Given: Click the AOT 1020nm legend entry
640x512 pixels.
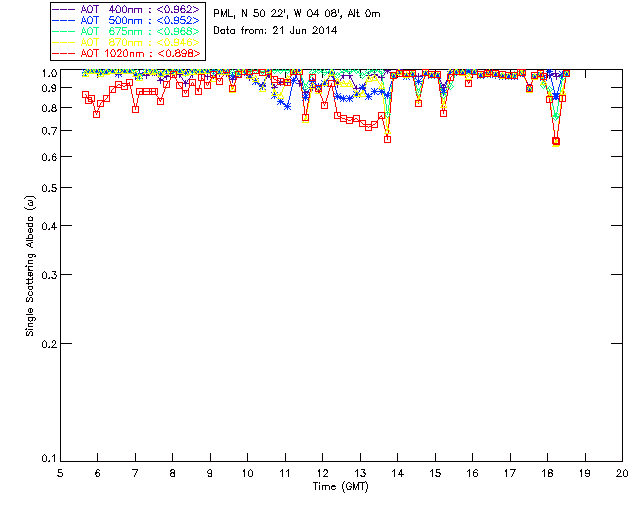Looking at the screenshot, I should (x=127, y=53).
